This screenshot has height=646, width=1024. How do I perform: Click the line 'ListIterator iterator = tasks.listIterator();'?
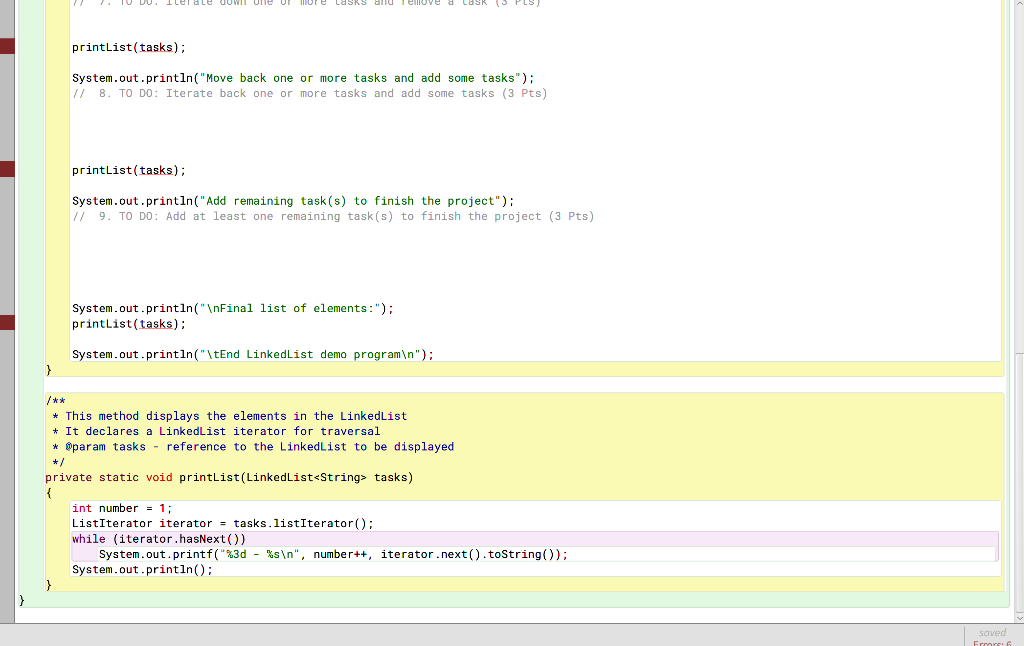223,524
